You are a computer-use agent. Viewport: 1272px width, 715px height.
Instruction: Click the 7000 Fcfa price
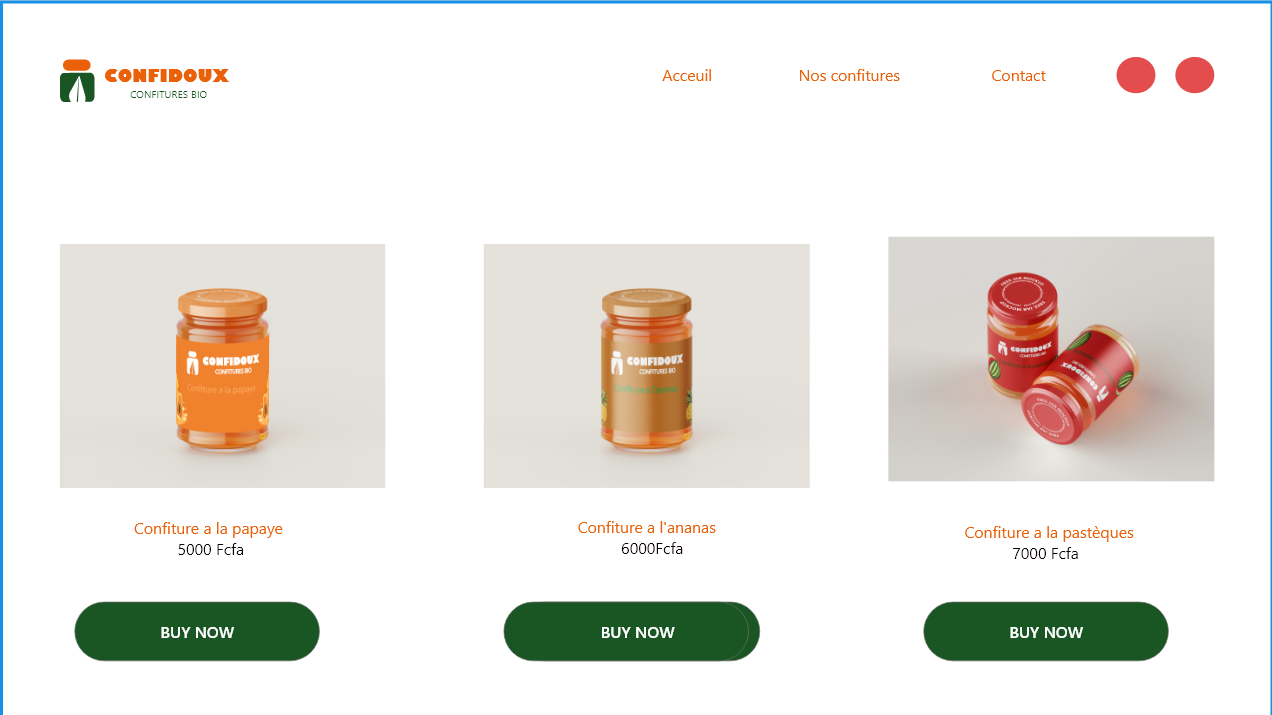pos(1045,554)
